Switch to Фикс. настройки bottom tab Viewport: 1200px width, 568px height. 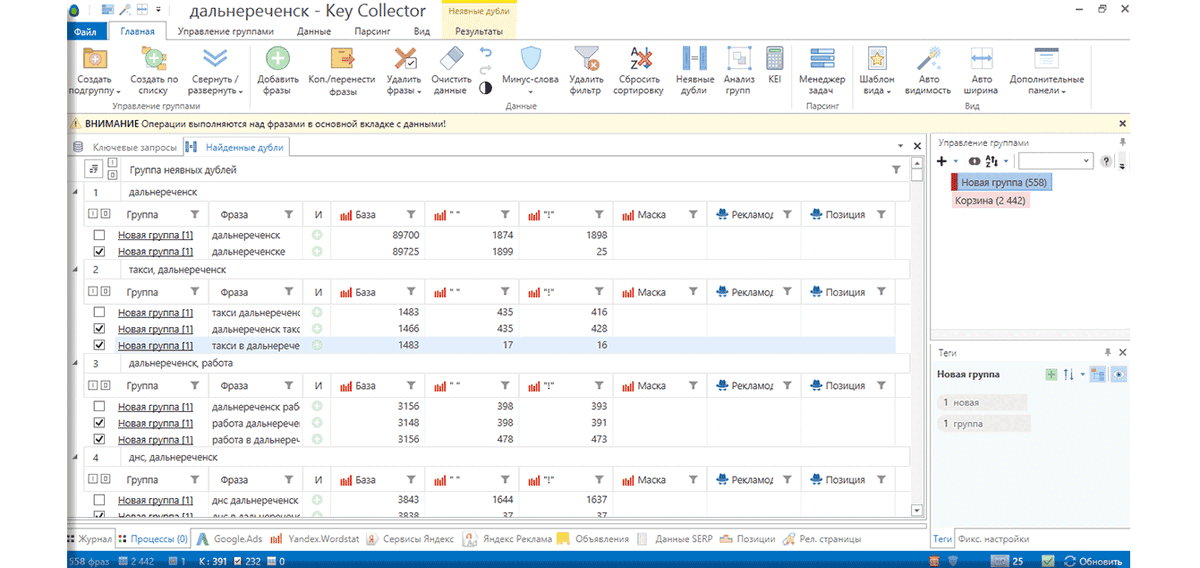(993, 539)
